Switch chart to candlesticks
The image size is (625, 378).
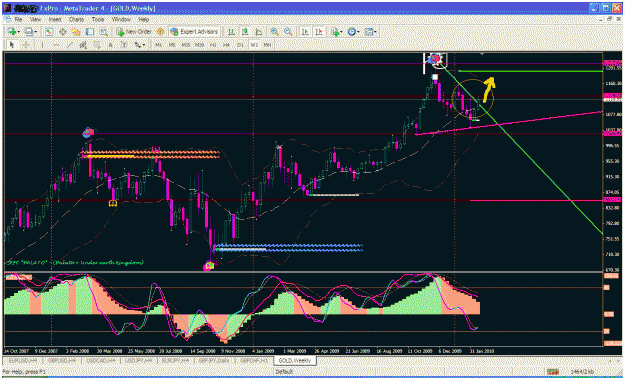click(x=245, y=32)
